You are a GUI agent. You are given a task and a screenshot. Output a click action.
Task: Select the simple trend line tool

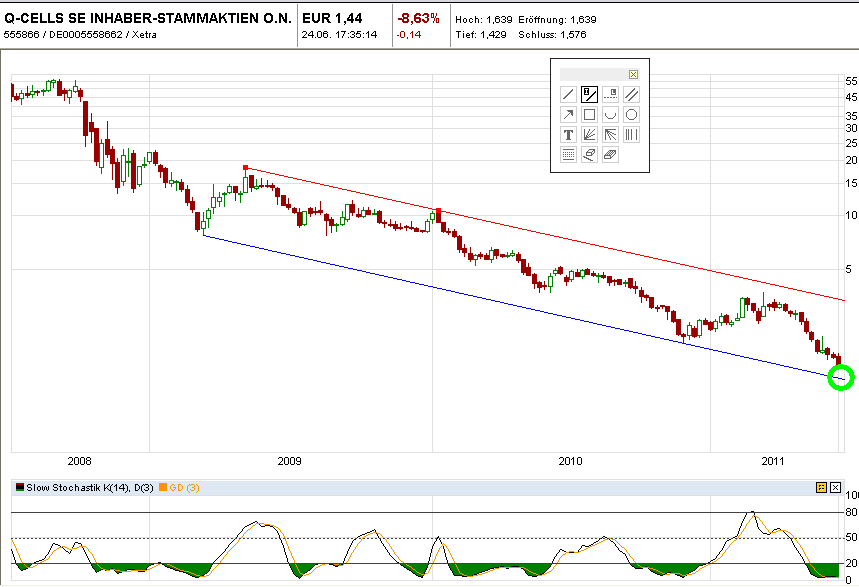point(568,95)
